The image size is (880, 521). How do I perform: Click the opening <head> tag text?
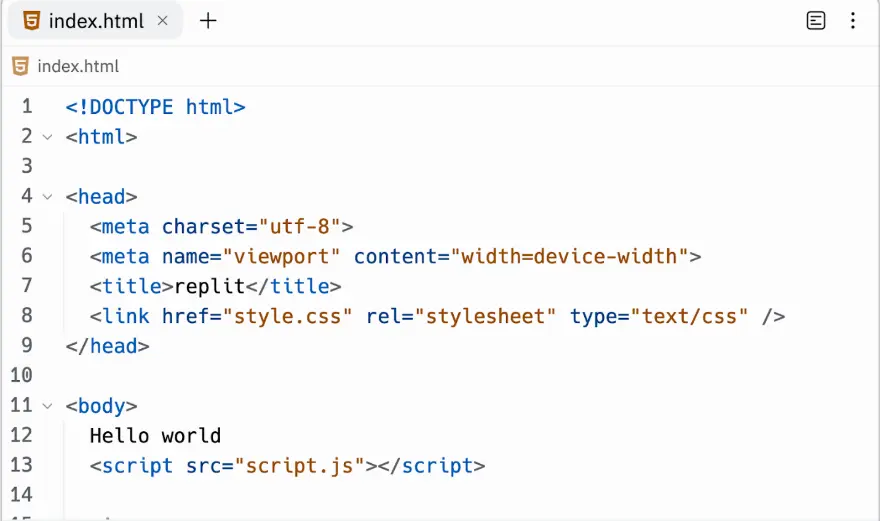[102, 197]
